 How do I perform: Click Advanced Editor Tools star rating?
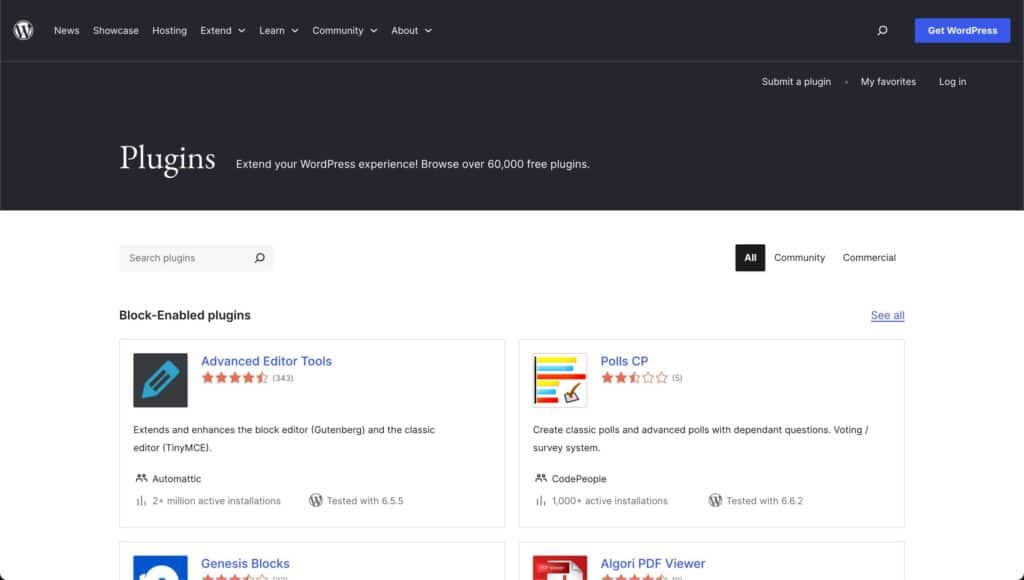click(235, 378)
